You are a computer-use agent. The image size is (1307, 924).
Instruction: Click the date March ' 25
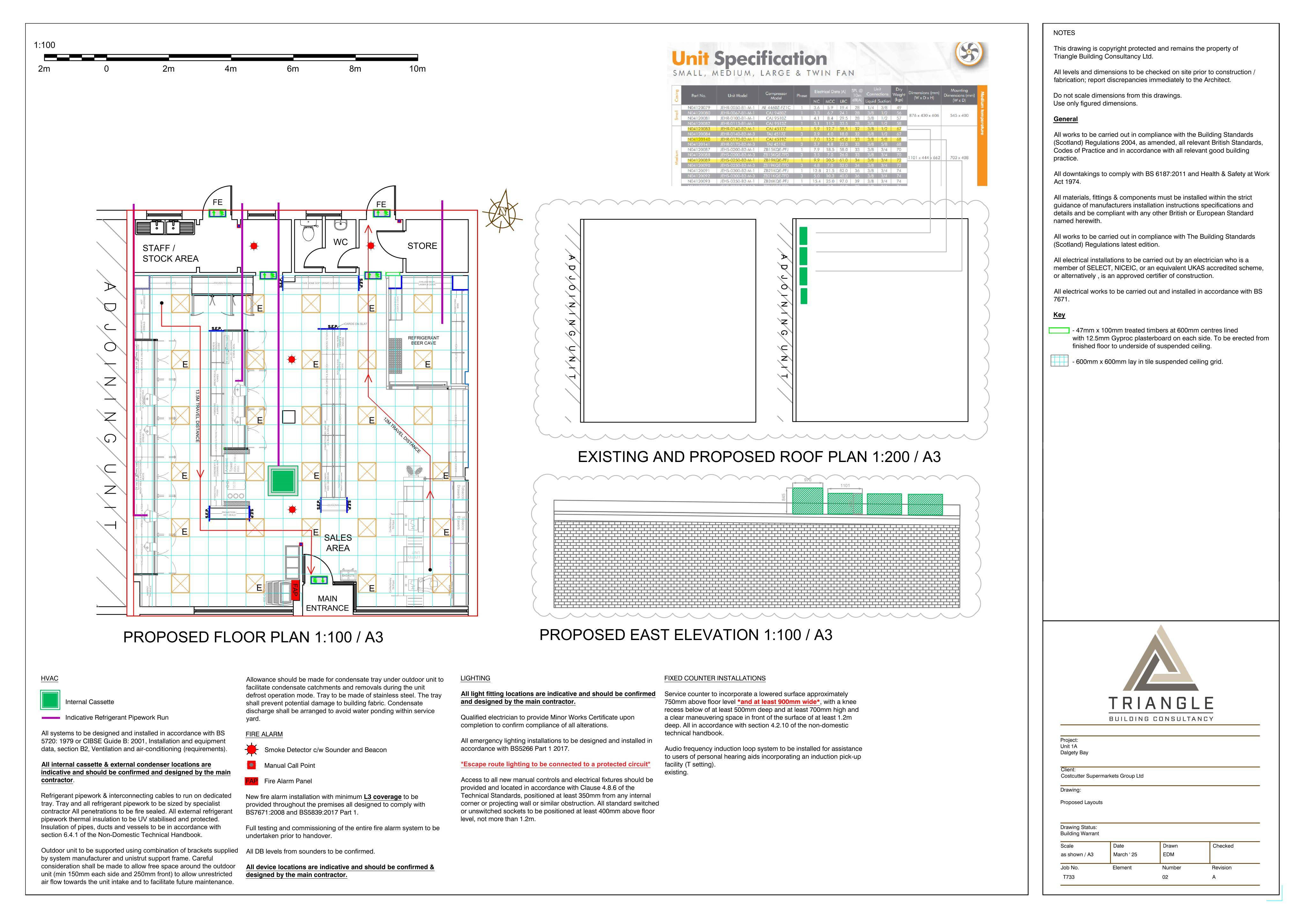pos(1125,854)
